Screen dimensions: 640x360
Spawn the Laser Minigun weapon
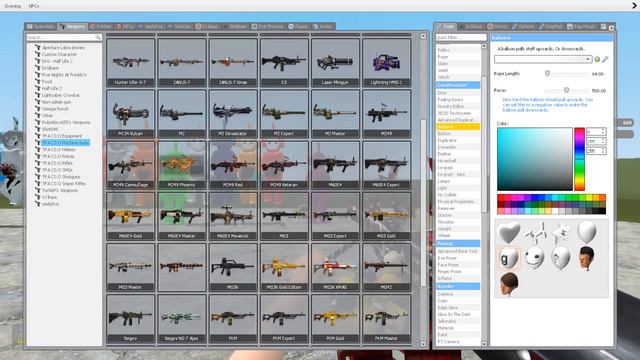tap(335, 62)
